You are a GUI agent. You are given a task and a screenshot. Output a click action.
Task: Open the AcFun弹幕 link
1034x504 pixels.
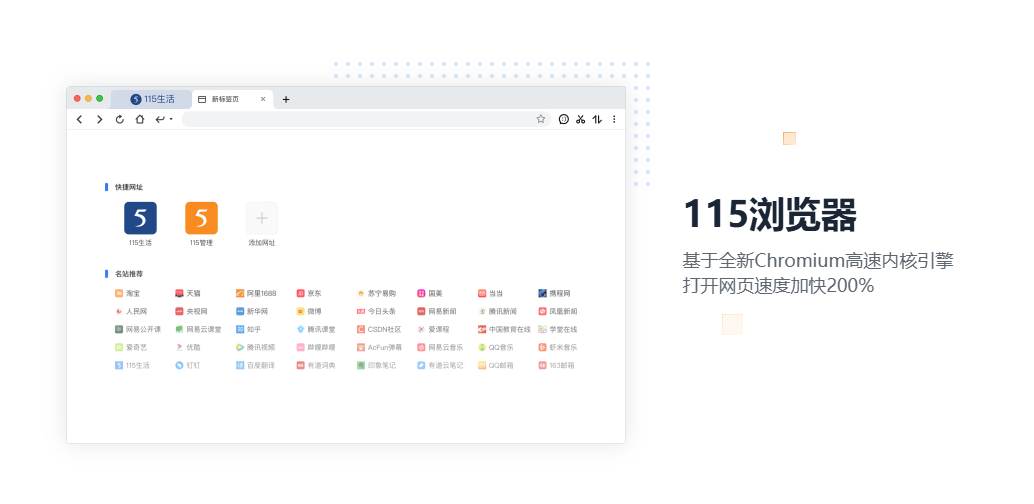tap(380, 347)
